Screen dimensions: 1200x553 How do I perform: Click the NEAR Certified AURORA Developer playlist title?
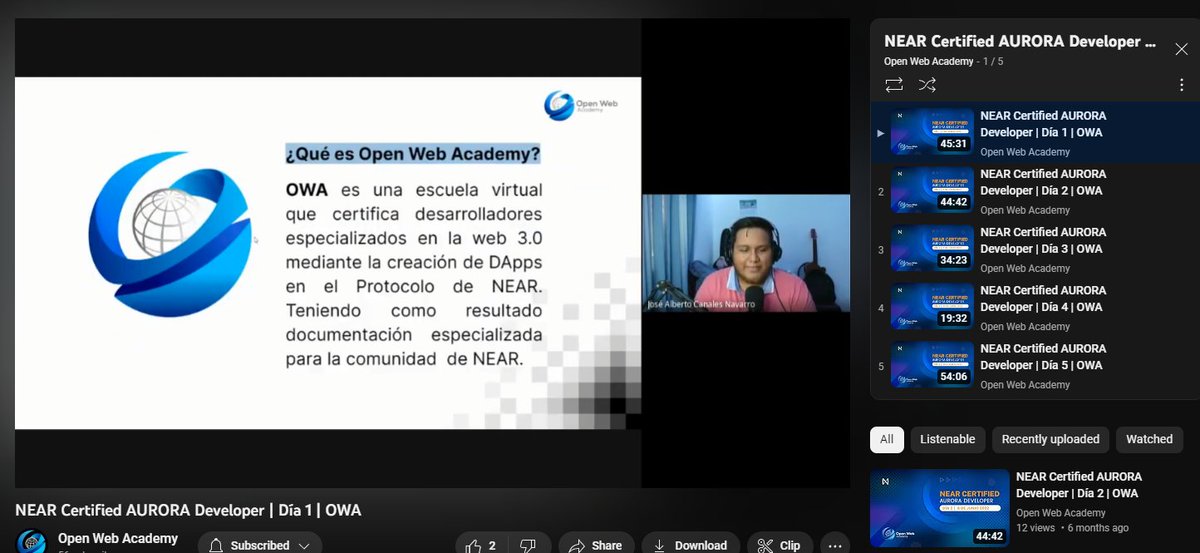(1020, 41)
